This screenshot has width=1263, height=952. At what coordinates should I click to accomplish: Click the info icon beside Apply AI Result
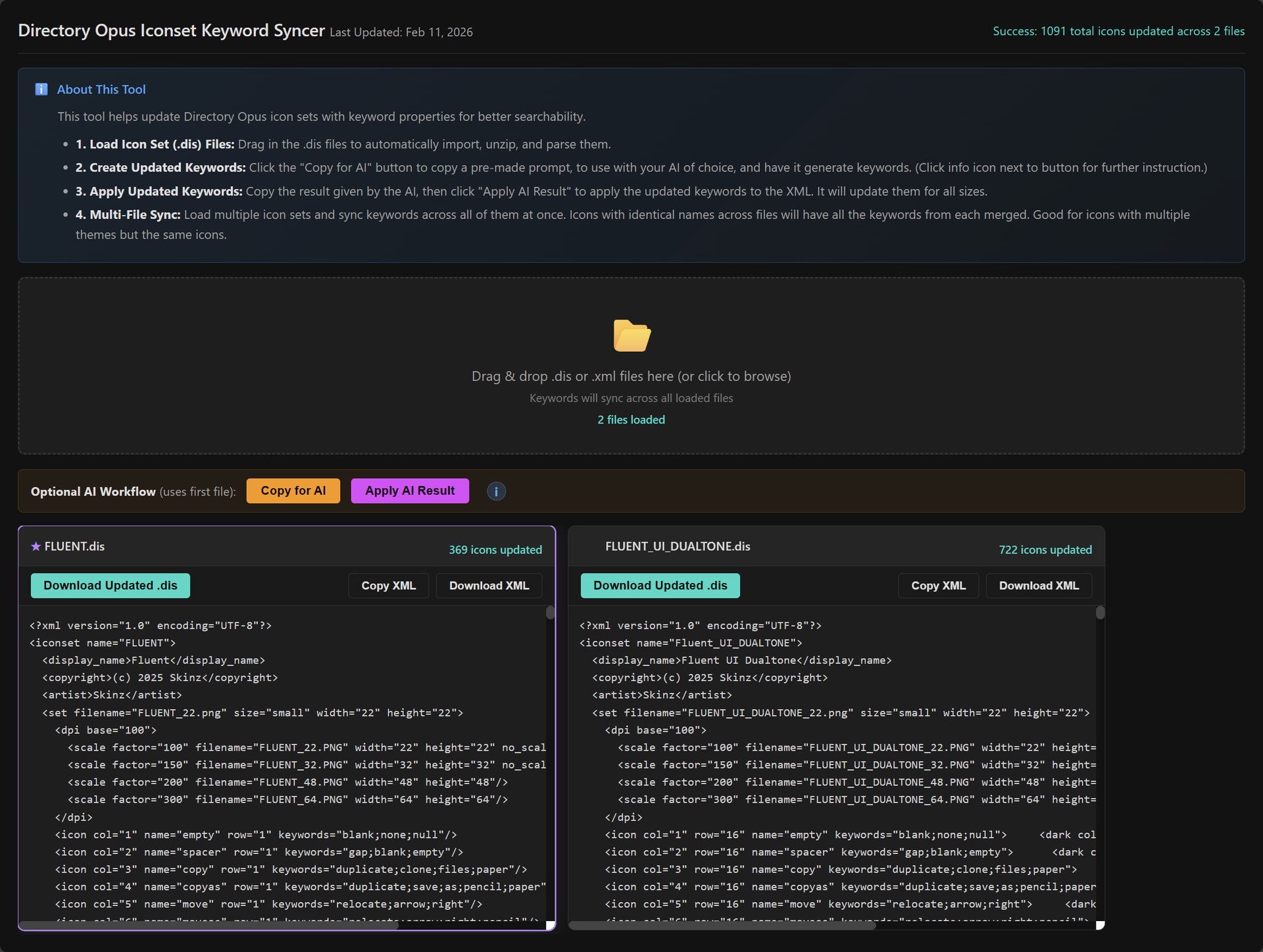coord(496,491)
